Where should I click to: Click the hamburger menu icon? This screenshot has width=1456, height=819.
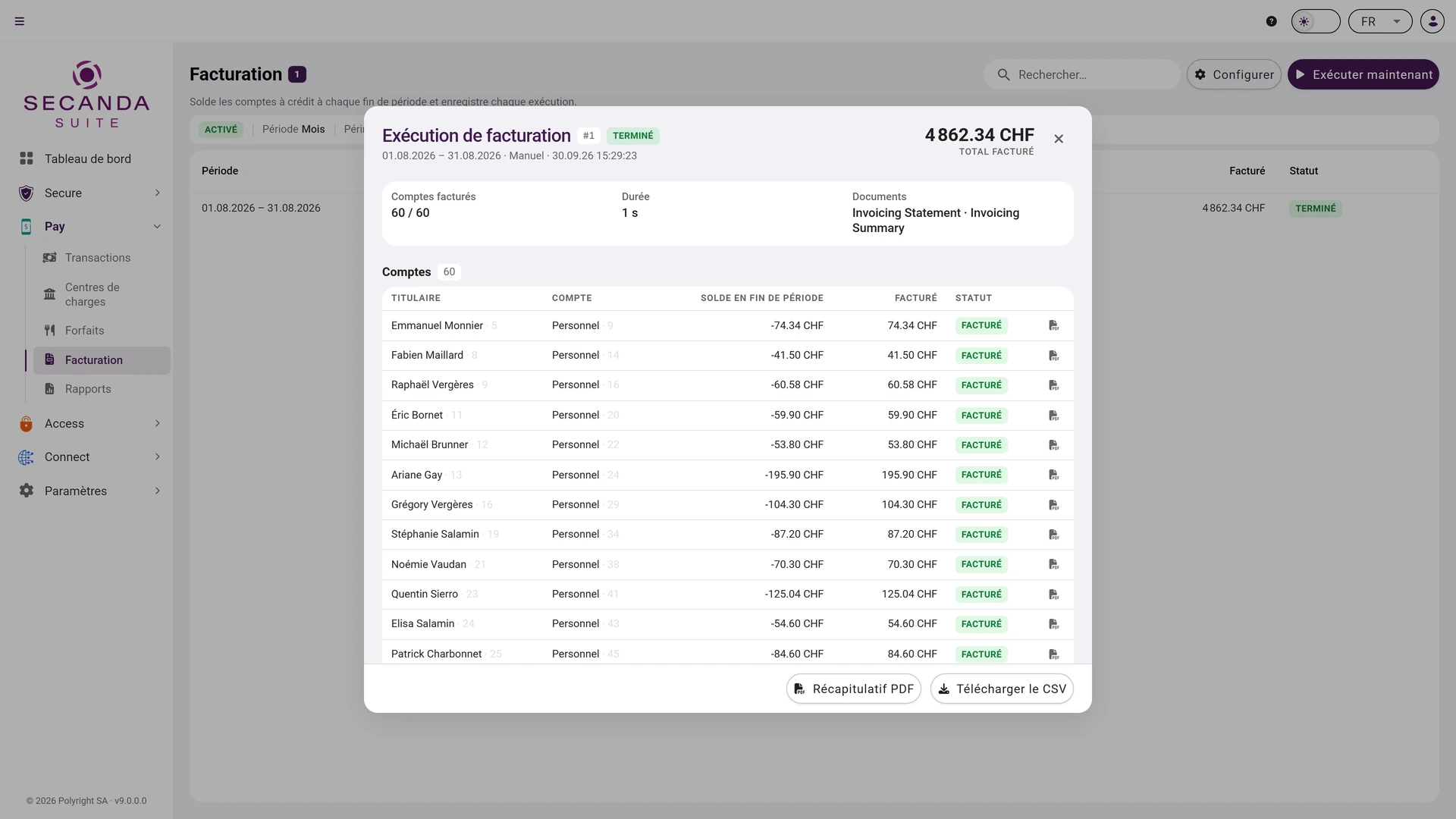pyautogui.click(x=20, y=21)
